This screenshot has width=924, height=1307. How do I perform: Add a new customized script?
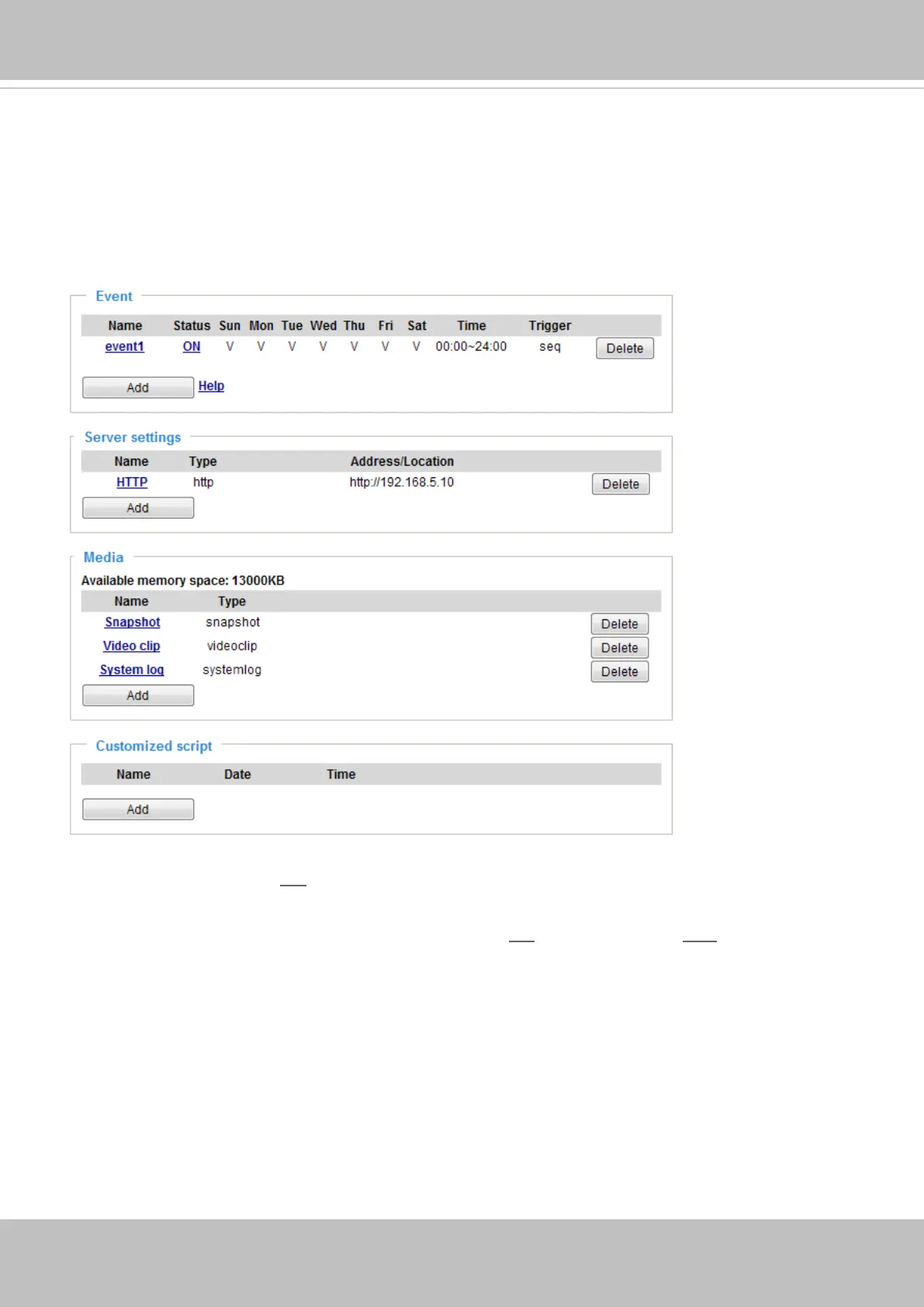click(x=138, y=810)
